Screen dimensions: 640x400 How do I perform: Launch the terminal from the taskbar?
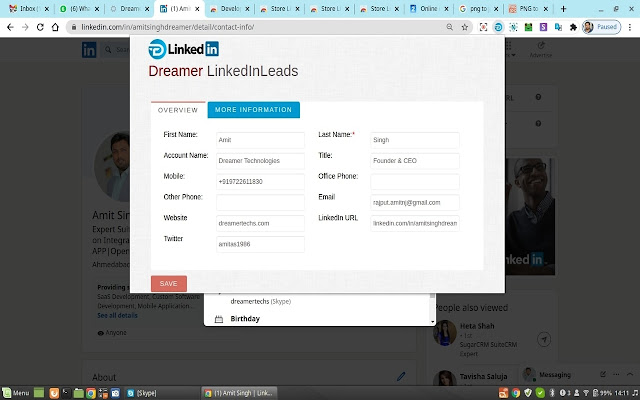[x=66, y=393]
